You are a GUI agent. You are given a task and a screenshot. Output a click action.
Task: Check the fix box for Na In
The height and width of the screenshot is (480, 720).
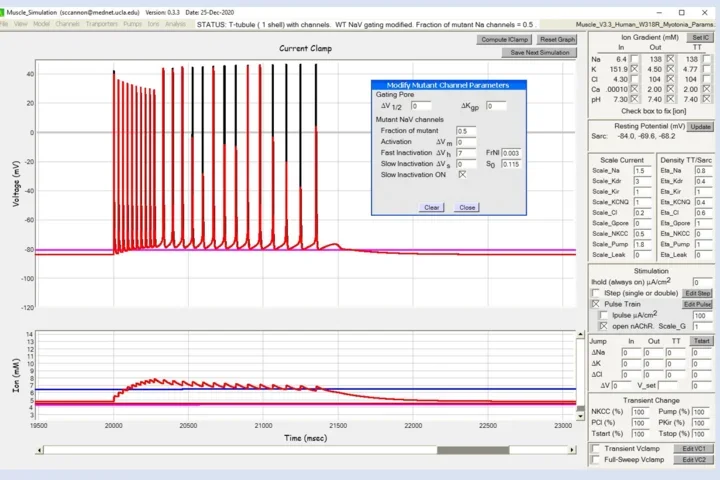click(634, 59)
